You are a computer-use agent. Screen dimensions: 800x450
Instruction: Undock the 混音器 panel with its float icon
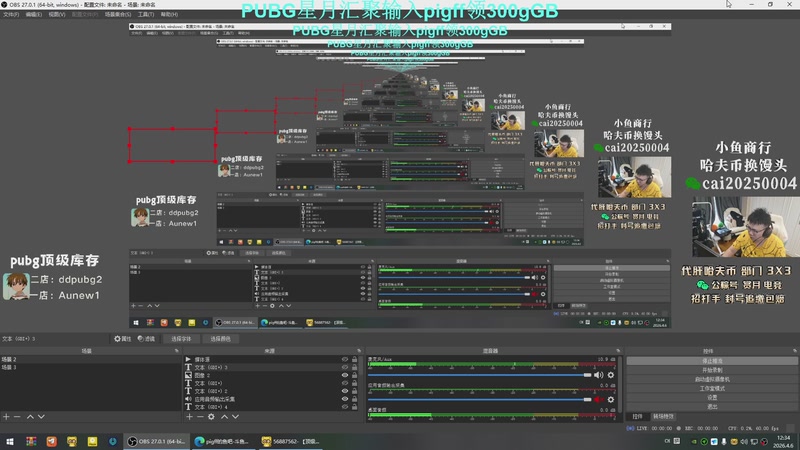point(618,351)
